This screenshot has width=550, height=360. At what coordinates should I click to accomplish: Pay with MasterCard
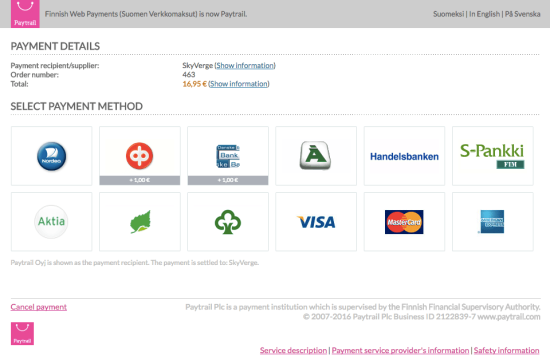coord(404,221)
